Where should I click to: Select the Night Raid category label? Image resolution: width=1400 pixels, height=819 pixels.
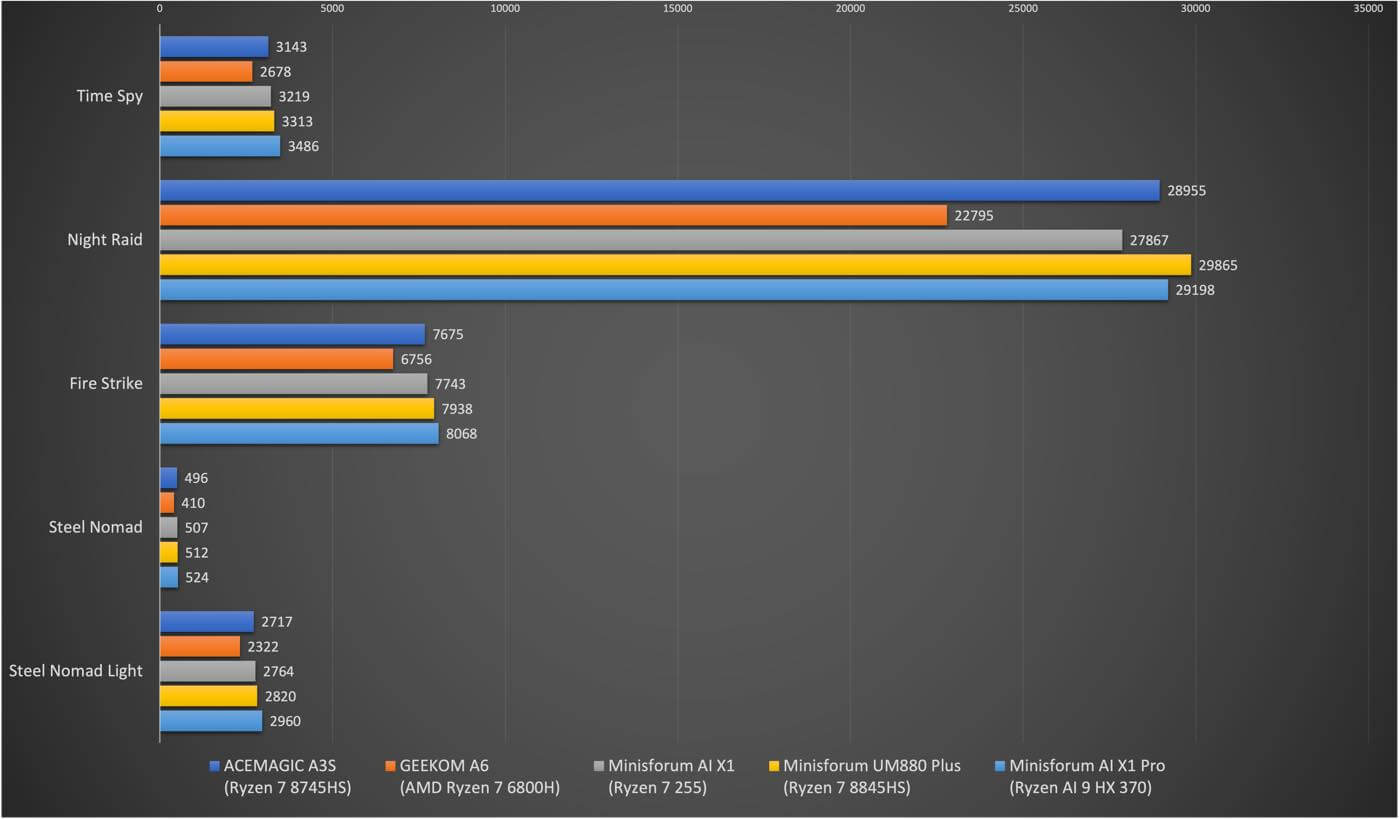pyautogui.click(x=105, y=240)
